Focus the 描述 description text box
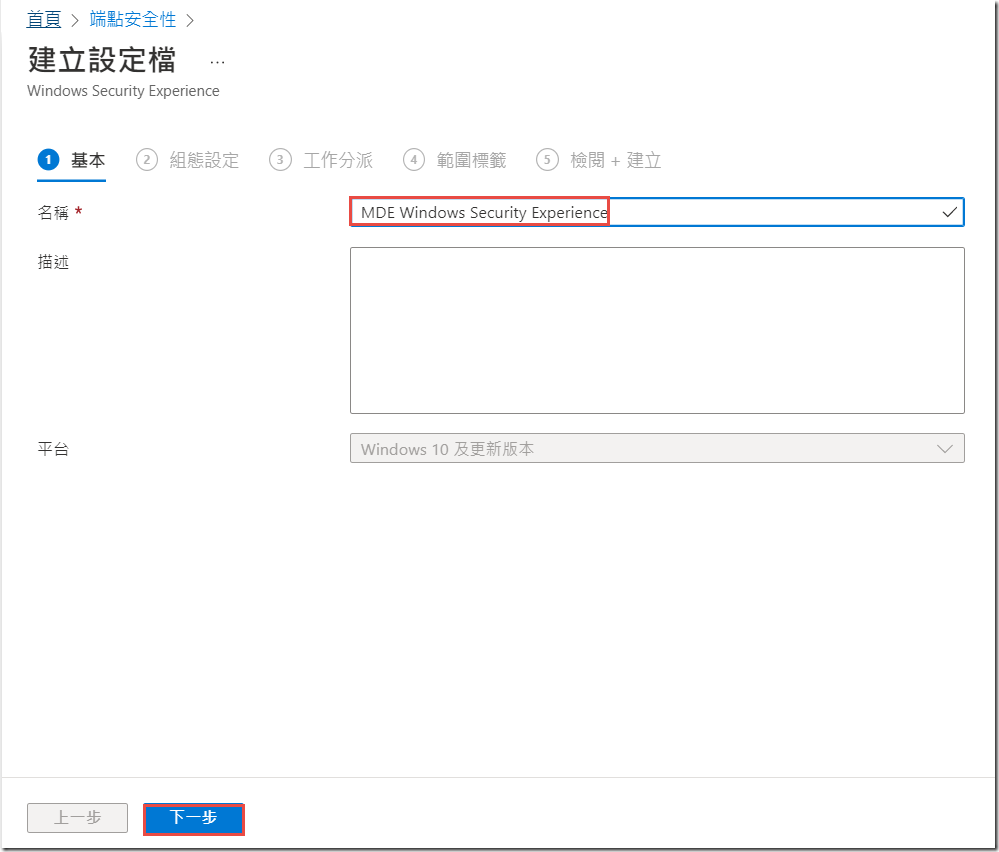This screenshot has height=852, width=999. point(656,330)
